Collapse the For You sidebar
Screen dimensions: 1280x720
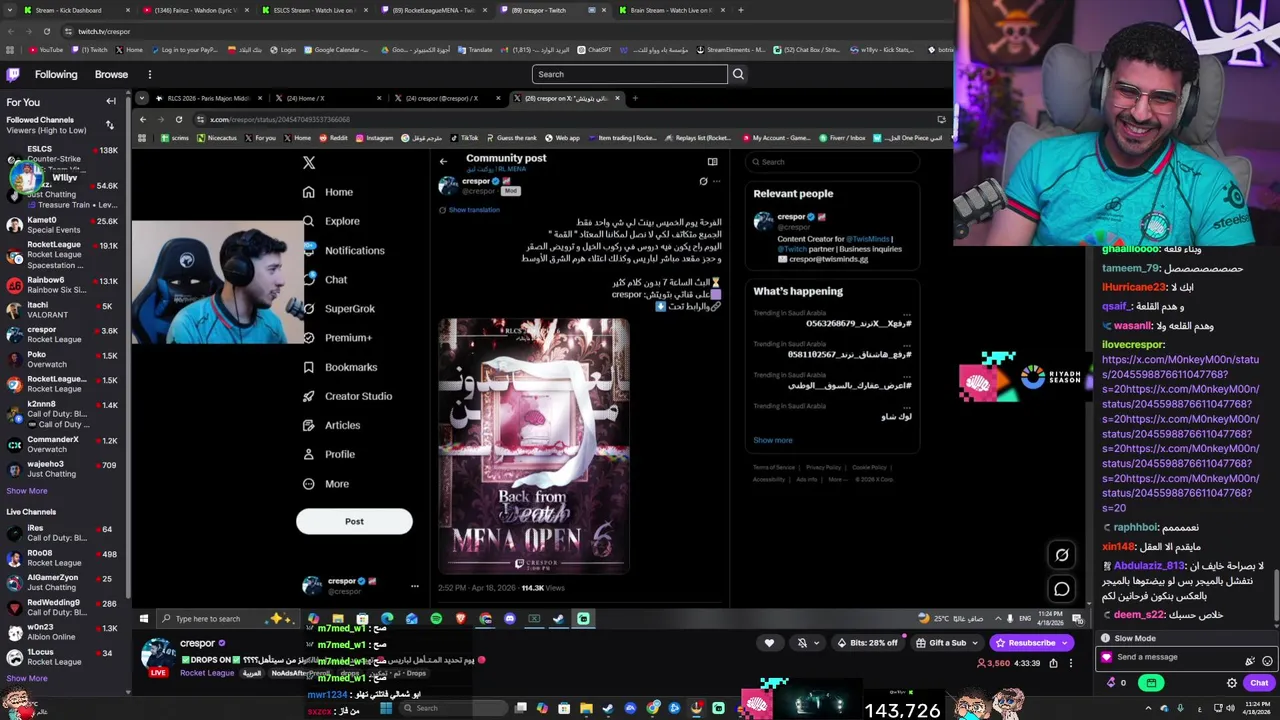[111, 101]
